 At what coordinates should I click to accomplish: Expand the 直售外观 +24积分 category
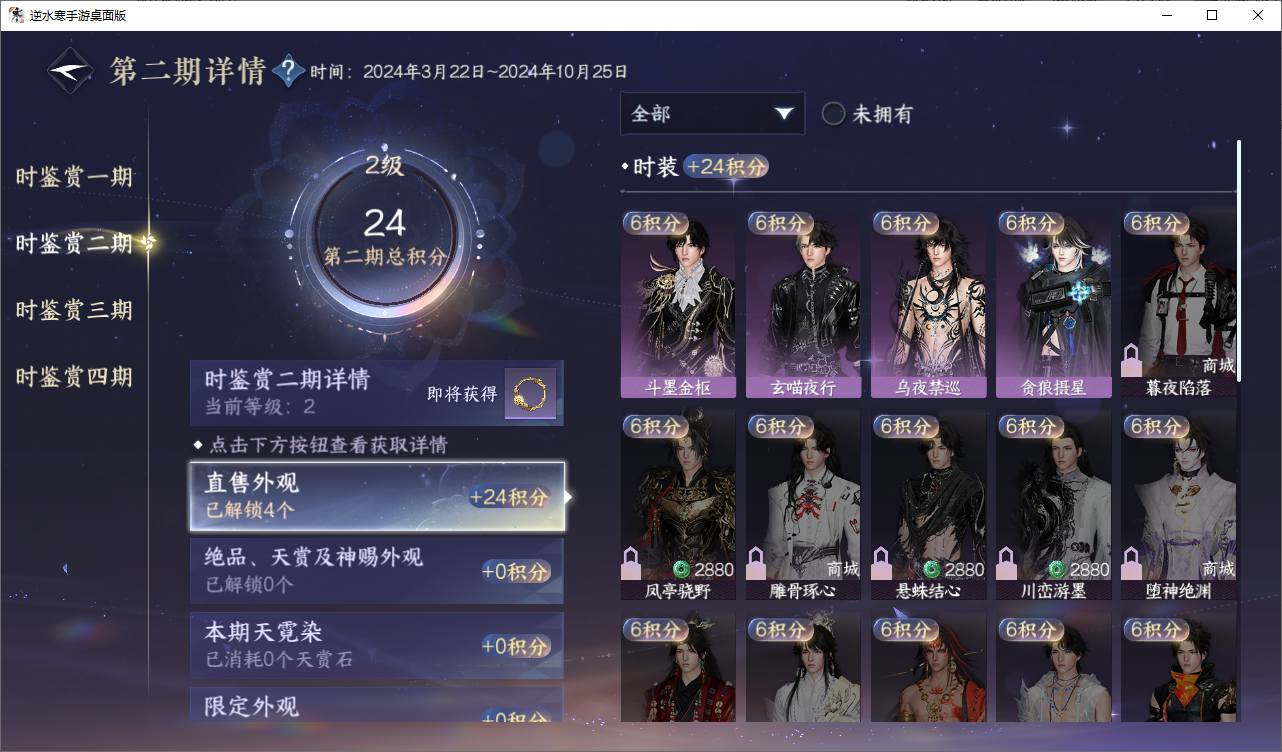(x=377, y=496)
